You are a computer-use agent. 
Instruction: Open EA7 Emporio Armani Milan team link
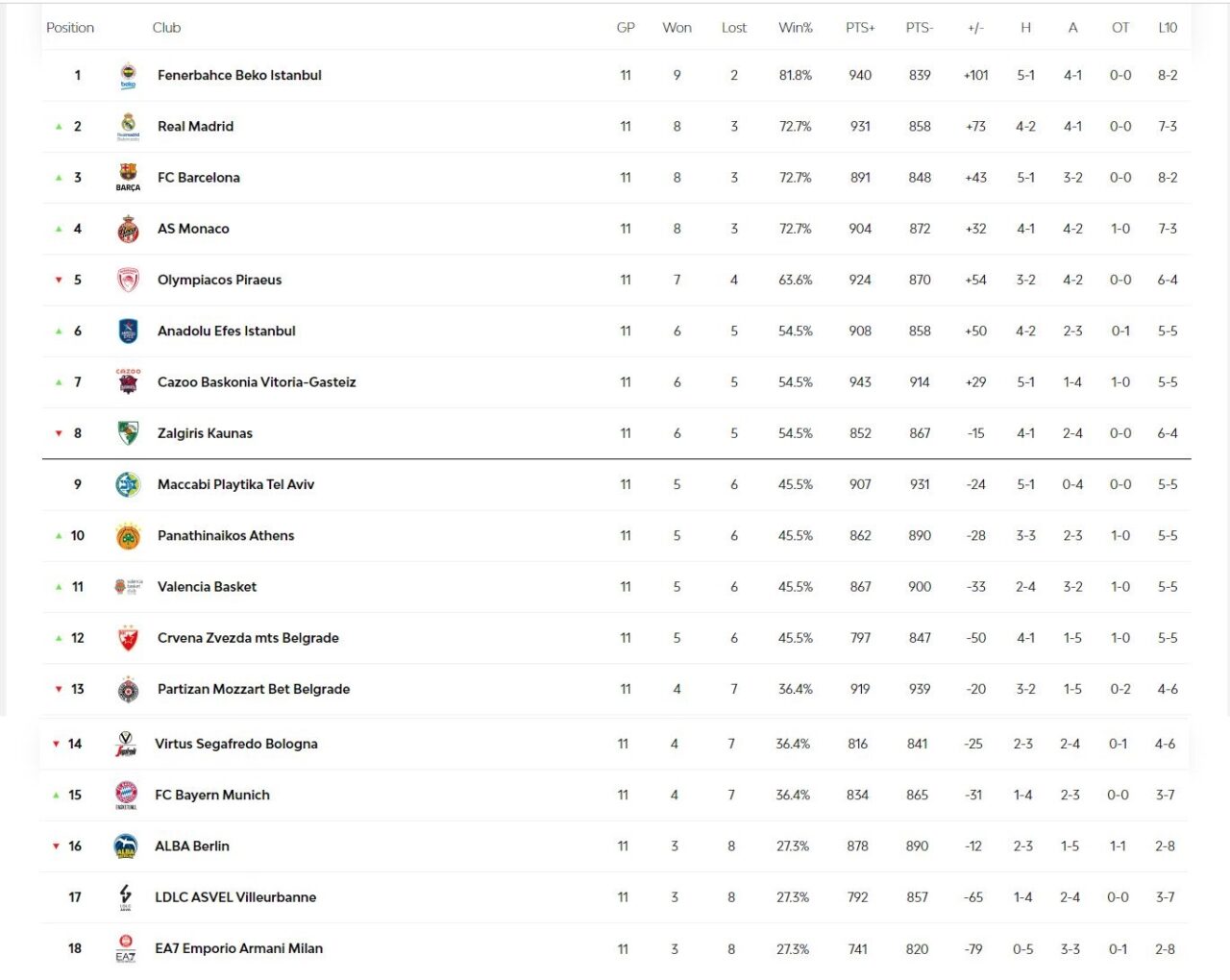238,948
